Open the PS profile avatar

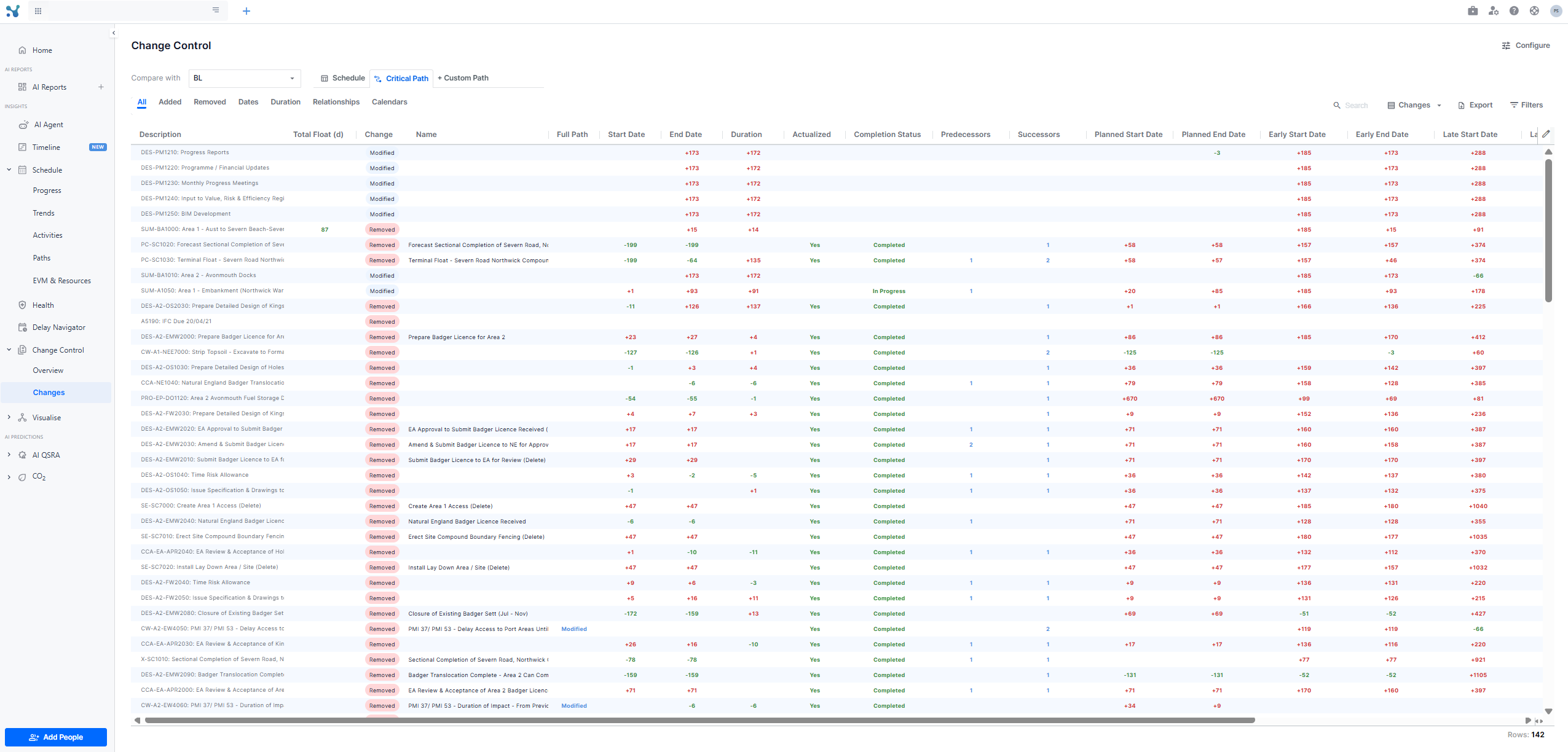pyautogui.click(x=1556, y=10)
